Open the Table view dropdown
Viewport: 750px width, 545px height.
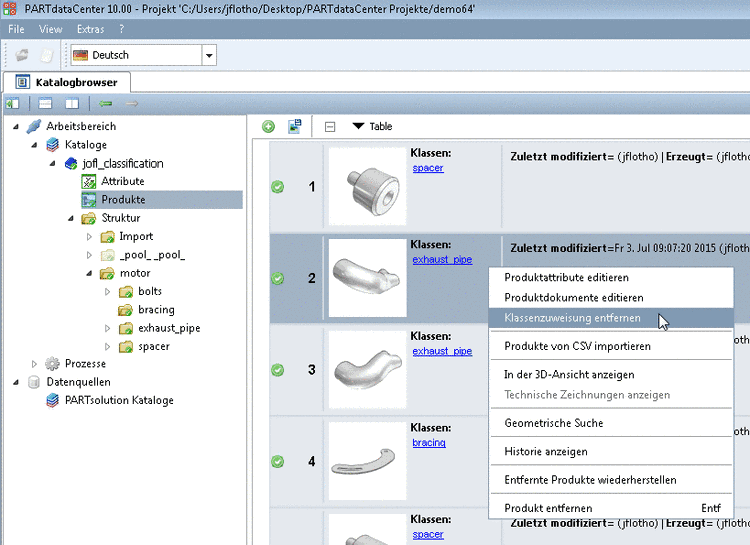click(x=372, y=126)
